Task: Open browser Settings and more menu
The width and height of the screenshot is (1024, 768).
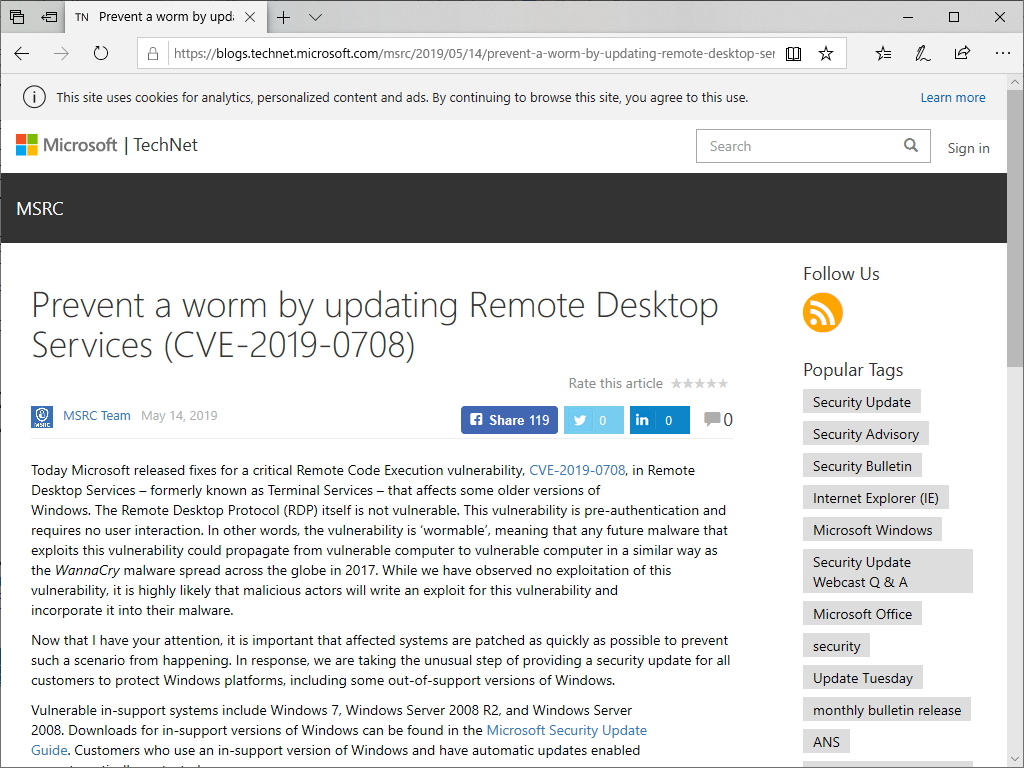Action: (x=1000, y=54)
